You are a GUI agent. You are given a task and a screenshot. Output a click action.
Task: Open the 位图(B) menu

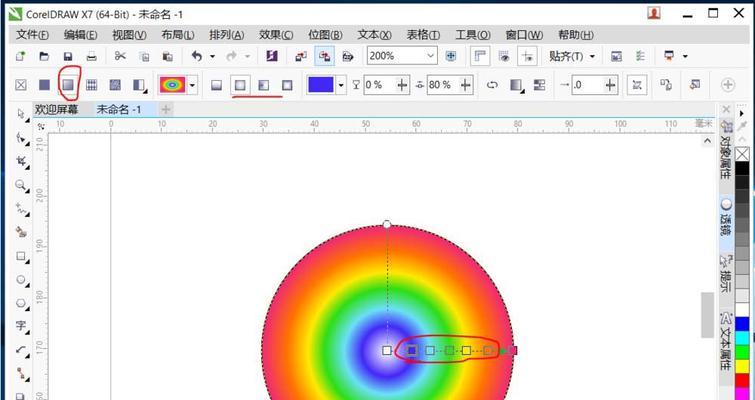[x=325, y=35]
